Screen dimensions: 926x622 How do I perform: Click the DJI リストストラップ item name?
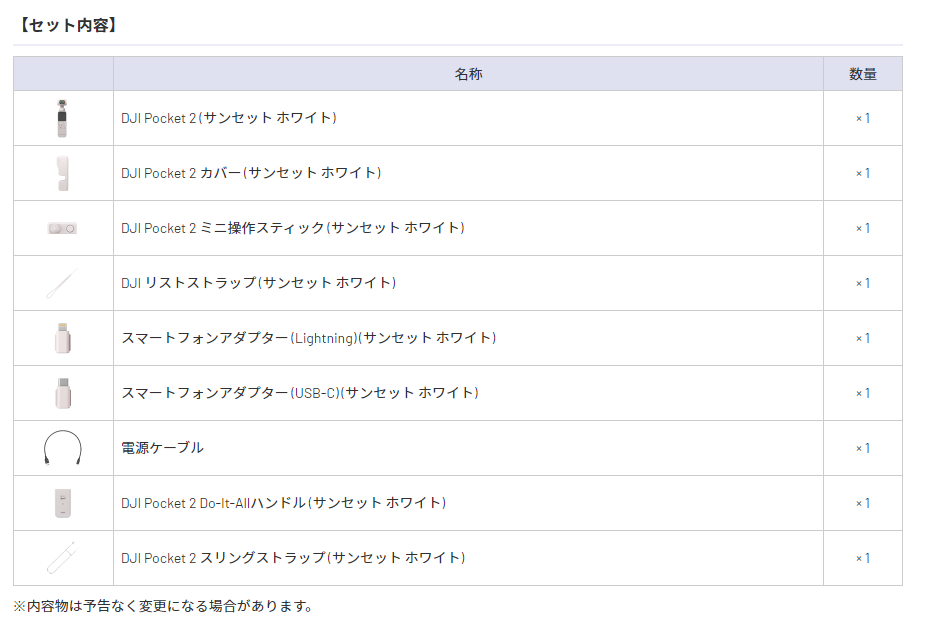click(258, 283)
